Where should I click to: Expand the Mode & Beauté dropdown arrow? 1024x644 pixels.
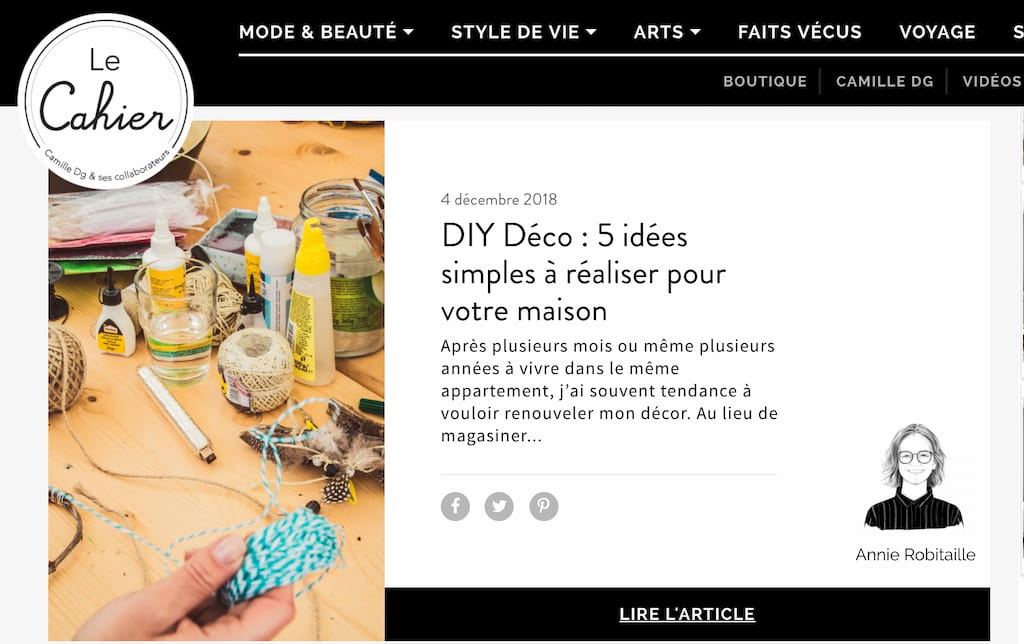point(409,32)
